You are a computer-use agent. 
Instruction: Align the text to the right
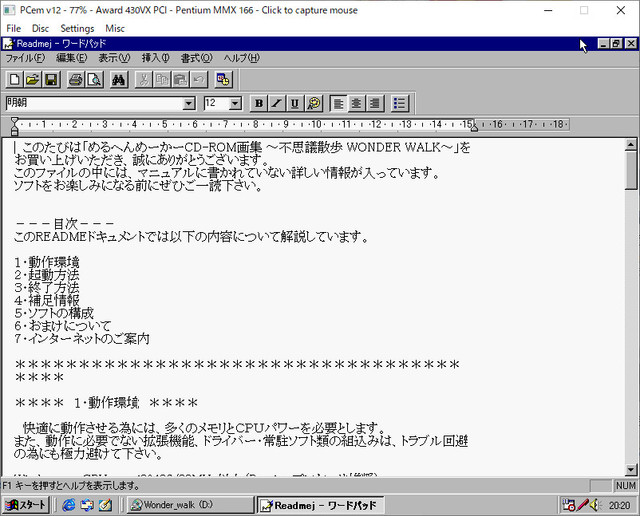(x=375, y=103)
